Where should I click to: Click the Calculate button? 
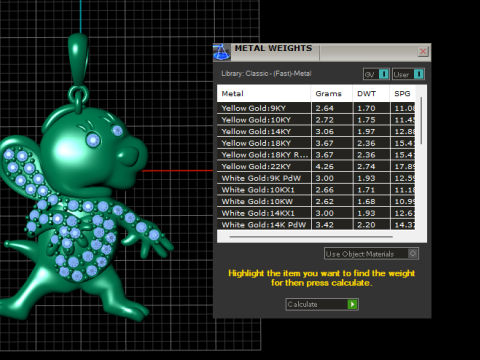[322, 304]
